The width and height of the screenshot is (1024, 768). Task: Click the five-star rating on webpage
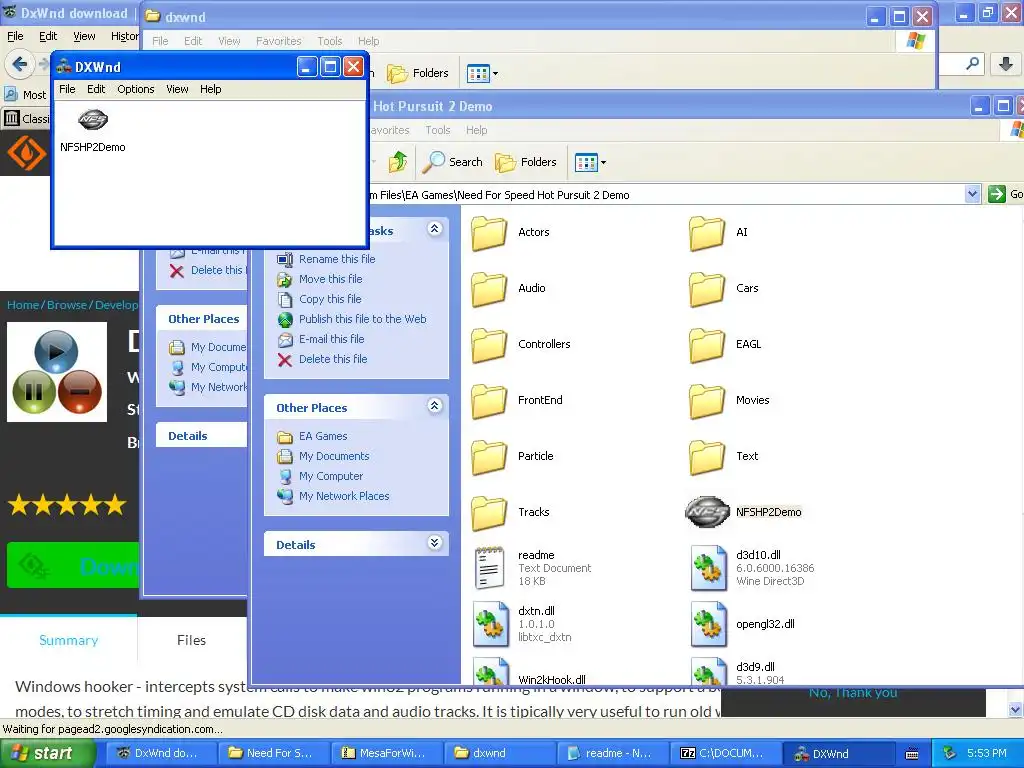point(67,504)
